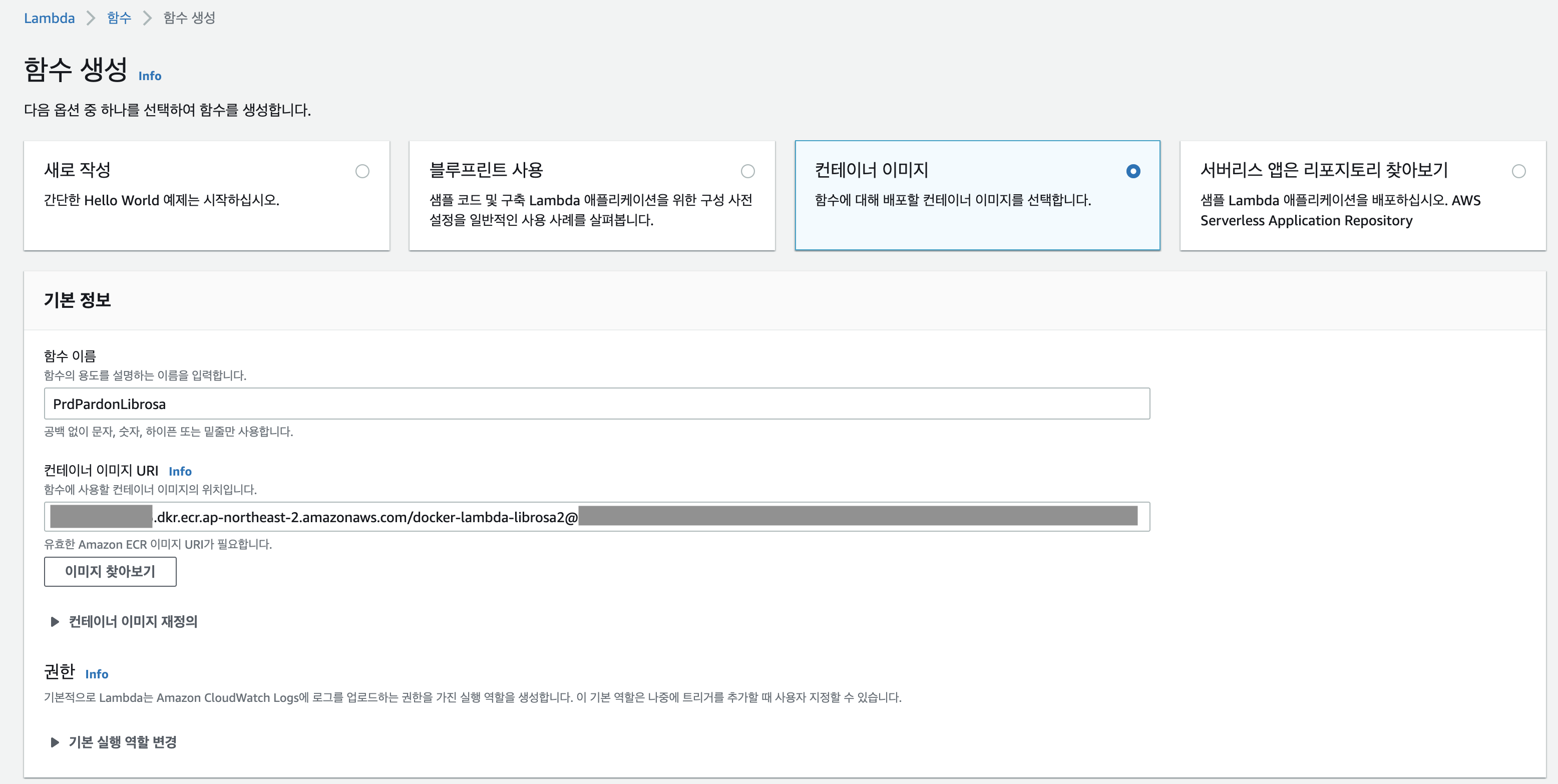1558x784 pixels.
Task: Select the 새로 작성 radio option
Action: [362, 171]
